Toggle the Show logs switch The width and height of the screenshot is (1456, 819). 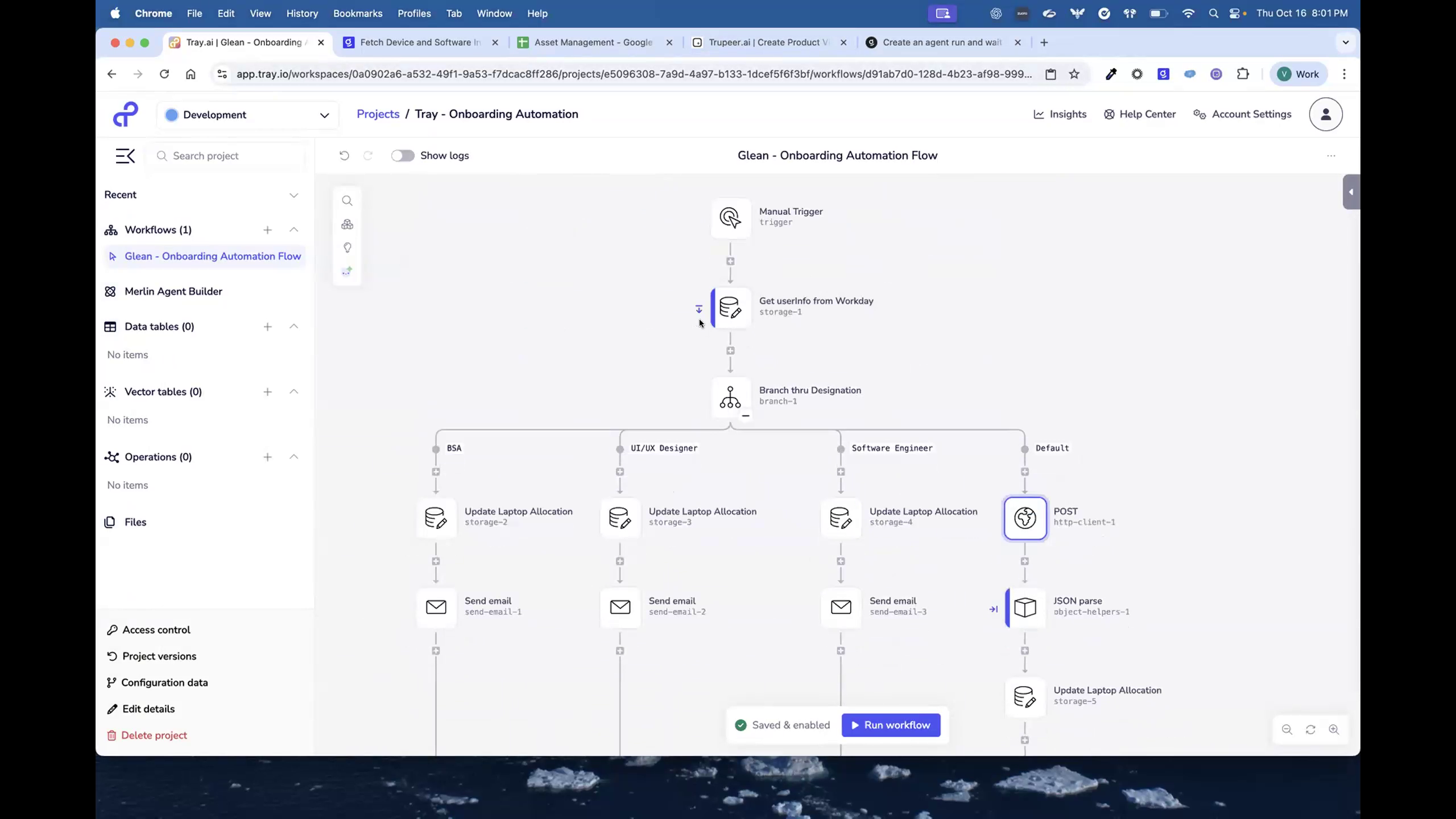(403, 155)
